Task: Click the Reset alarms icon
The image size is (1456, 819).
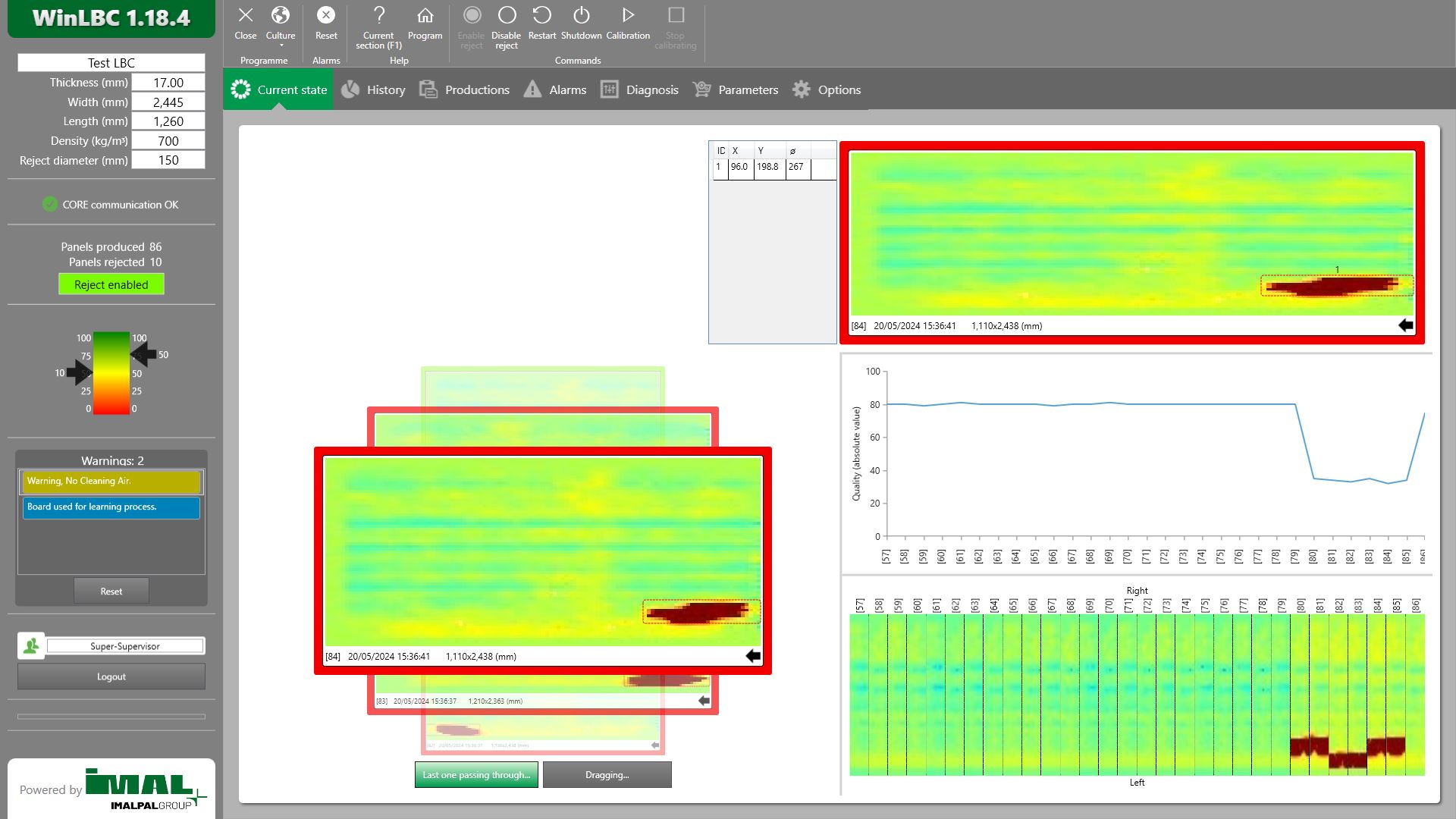Action: point(326,15)
